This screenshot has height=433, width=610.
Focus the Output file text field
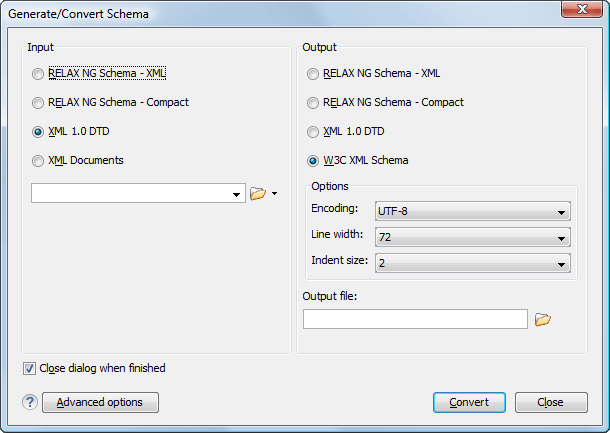coord(415,319)
